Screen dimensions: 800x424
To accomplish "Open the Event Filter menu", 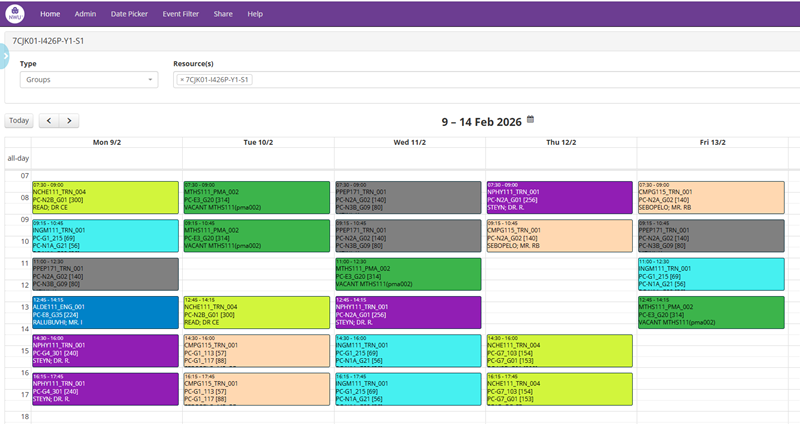I will [x=181, y=14].
